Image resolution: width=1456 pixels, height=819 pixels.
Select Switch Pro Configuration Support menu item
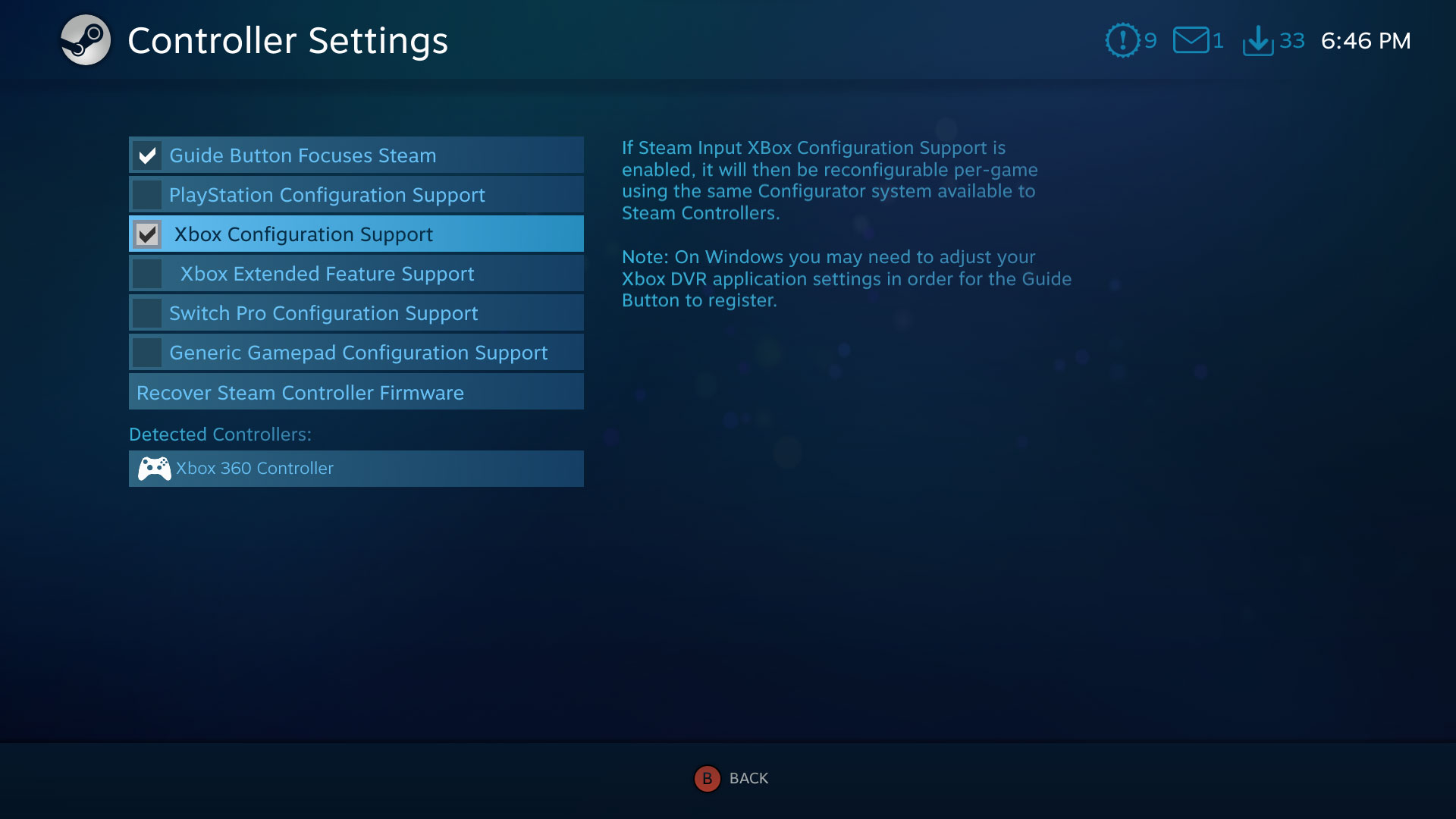356,313
